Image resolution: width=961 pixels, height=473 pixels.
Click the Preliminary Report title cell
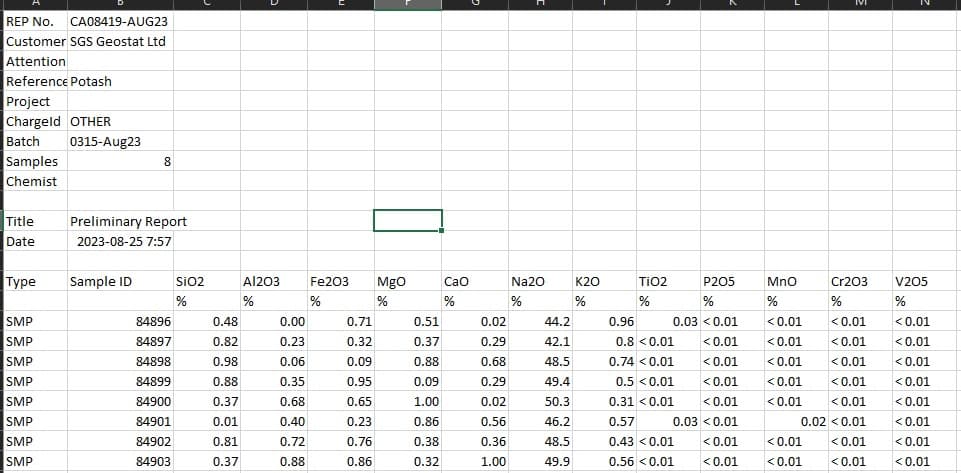click(120, 221)
